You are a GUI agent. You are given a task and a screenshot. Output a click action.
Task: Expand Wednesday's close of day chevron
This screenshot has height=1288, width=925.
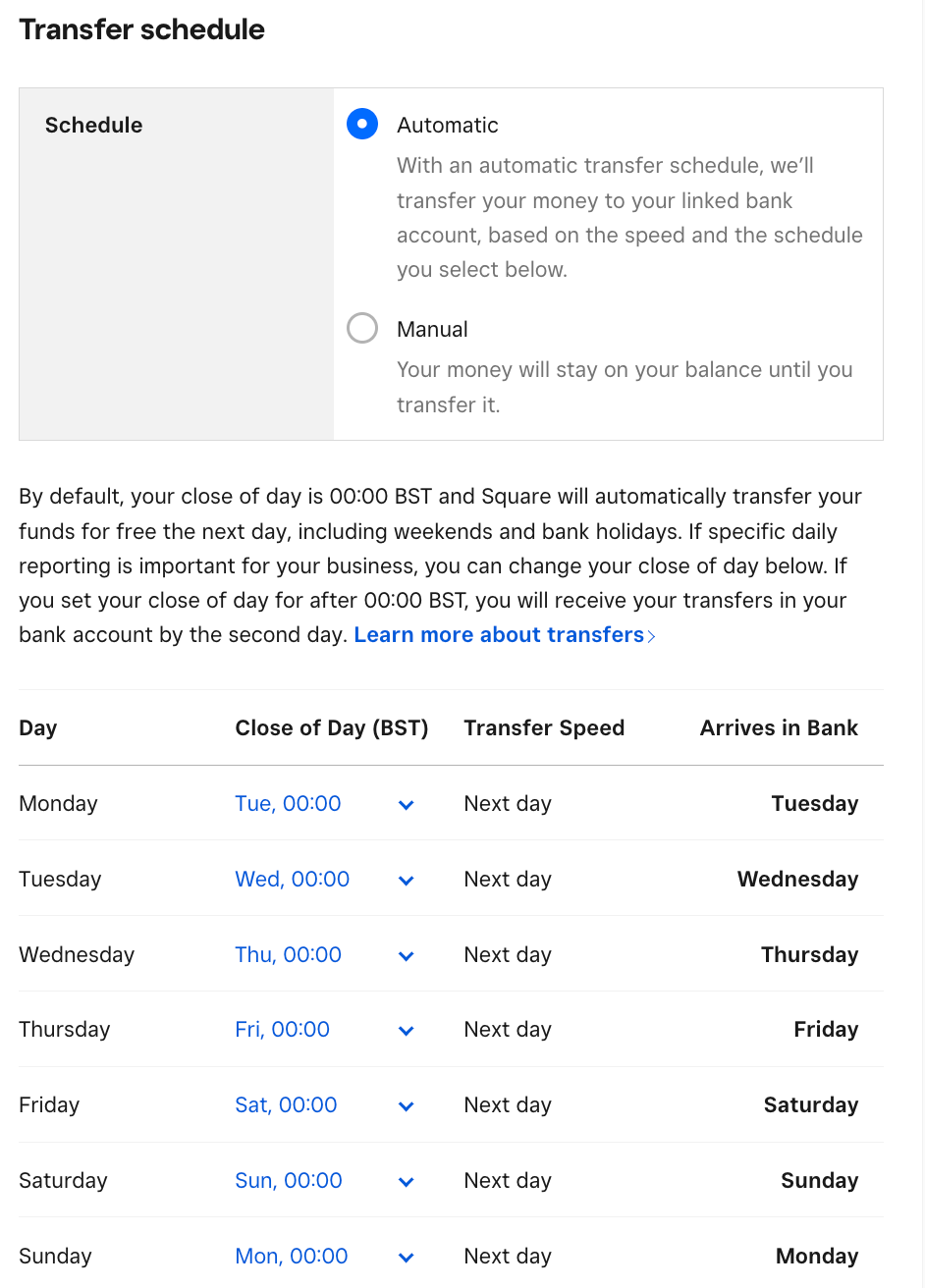tap(407, 956)
